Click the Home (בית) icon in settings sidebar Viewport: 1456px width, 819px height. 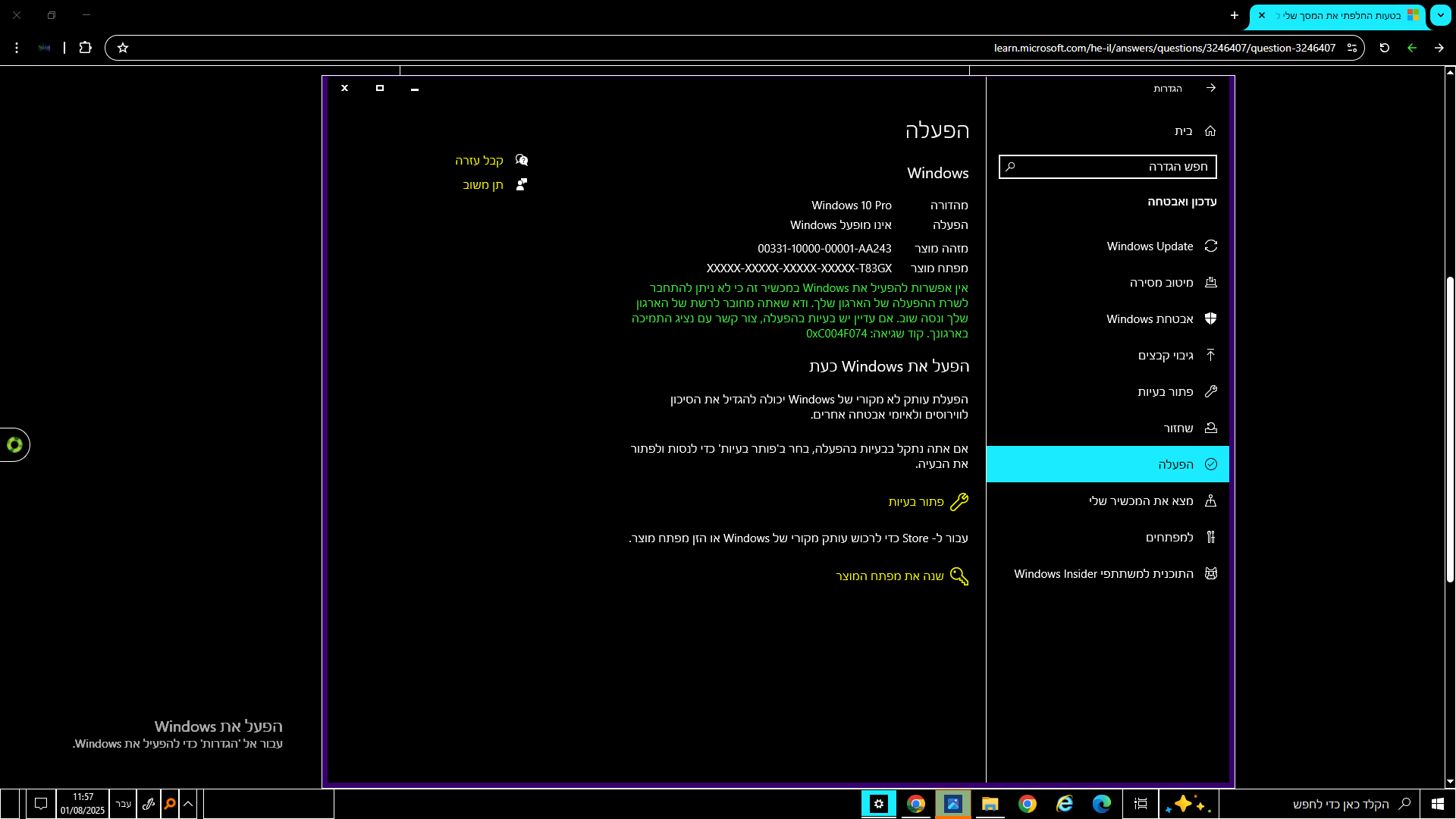click(1210, 131)
